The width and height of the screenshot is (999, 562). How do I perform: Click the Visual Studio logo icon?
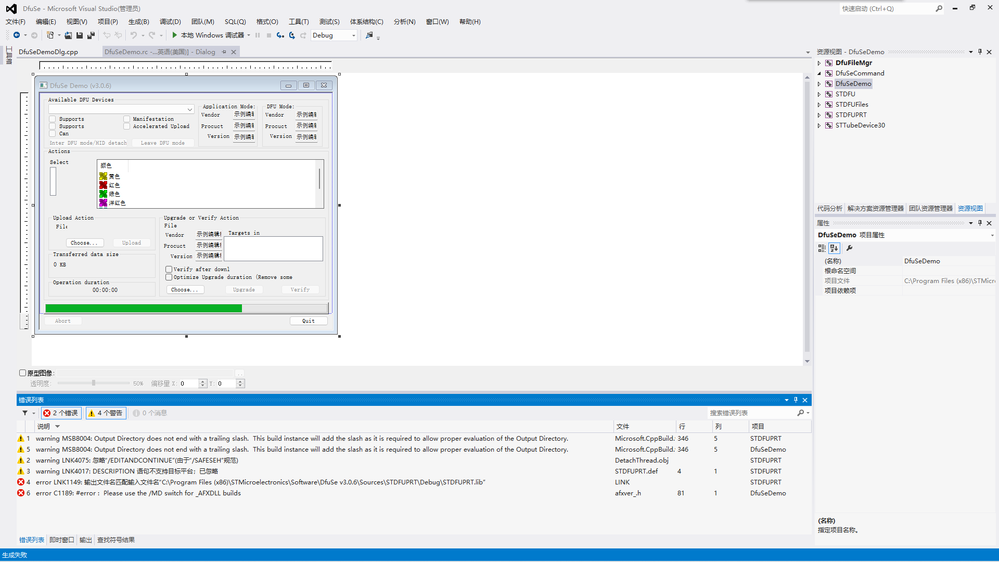(x=11, y=8)
